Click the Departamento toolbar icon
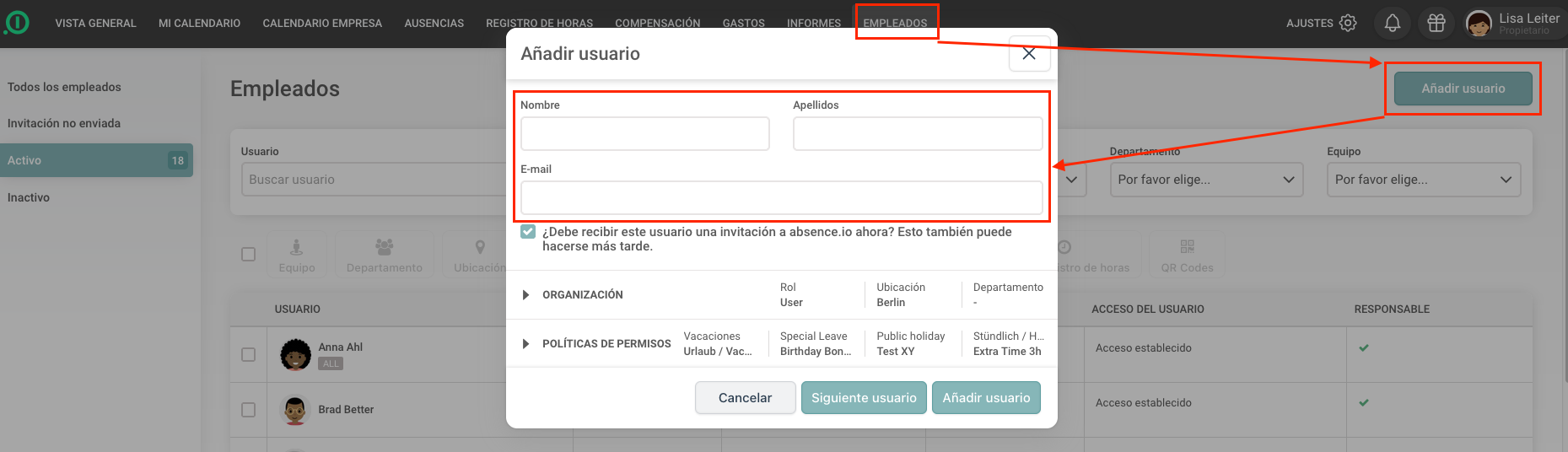Screen dimensions: 1568x452 [x=385, y=256]
